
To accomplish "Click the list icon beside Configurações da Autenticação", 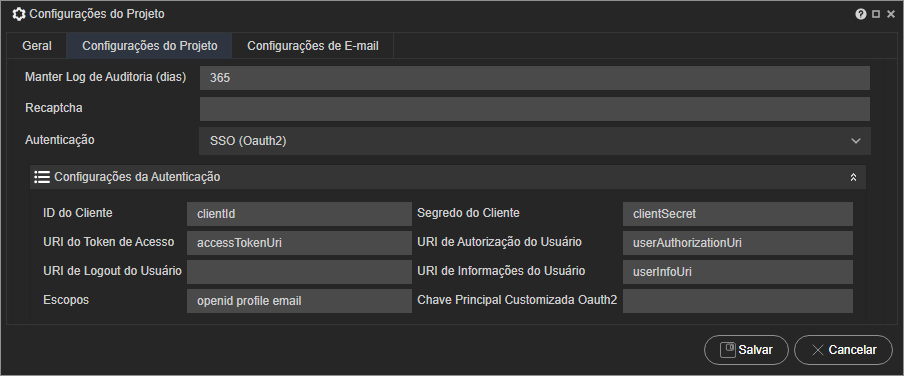I will pos(42,177).
